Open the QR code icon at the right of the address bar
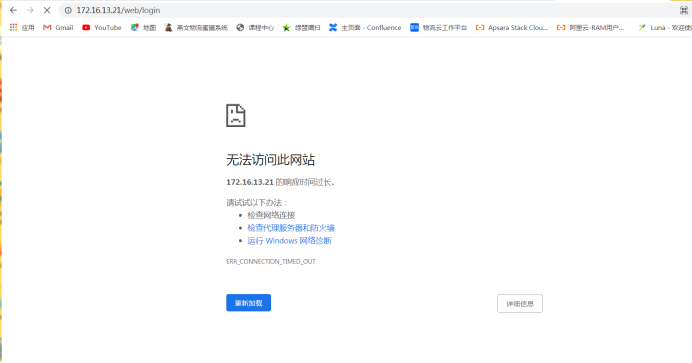This screenshot has width=692, height=363. (x=684, y=10)
